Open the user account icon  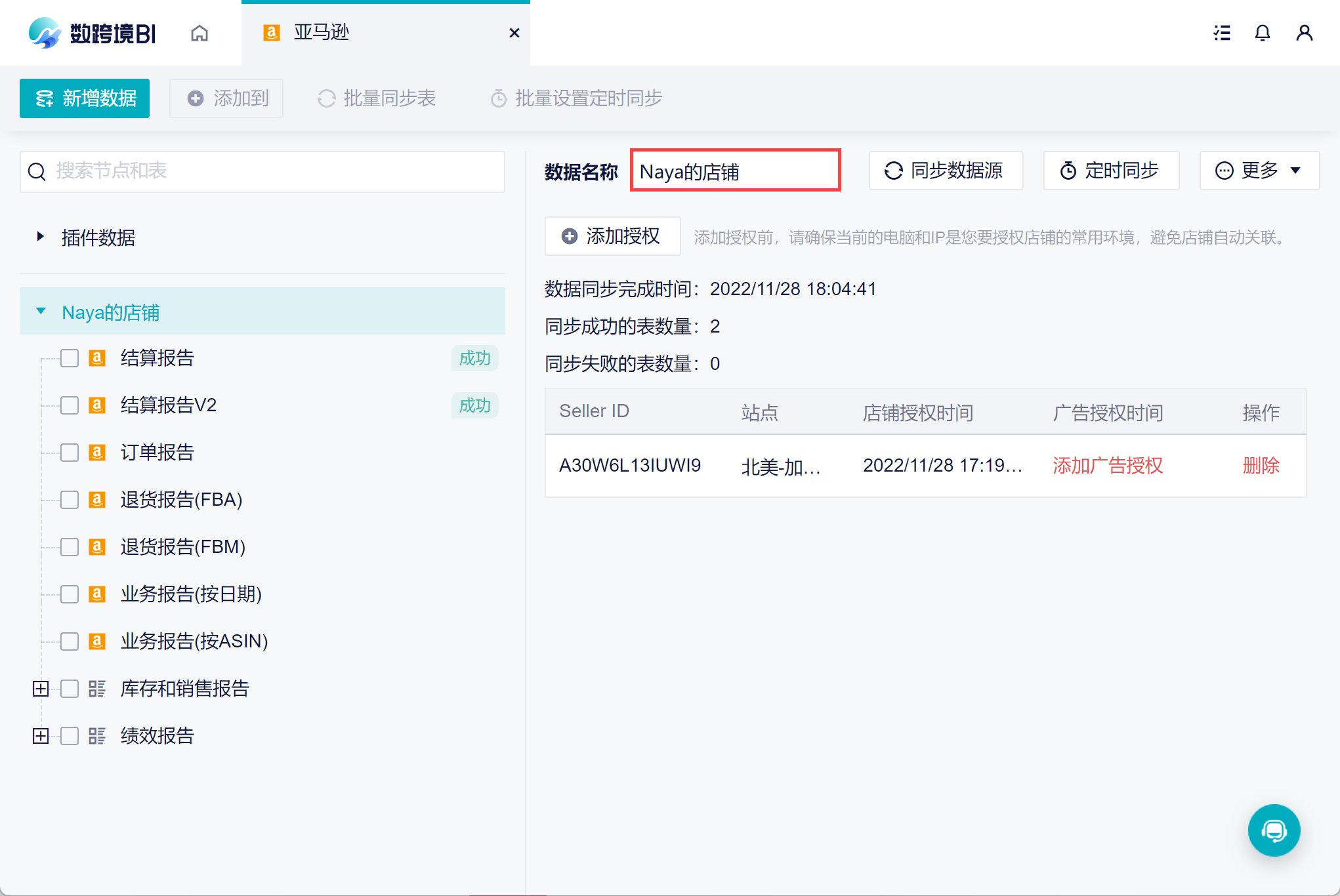tap(1305, 33)
